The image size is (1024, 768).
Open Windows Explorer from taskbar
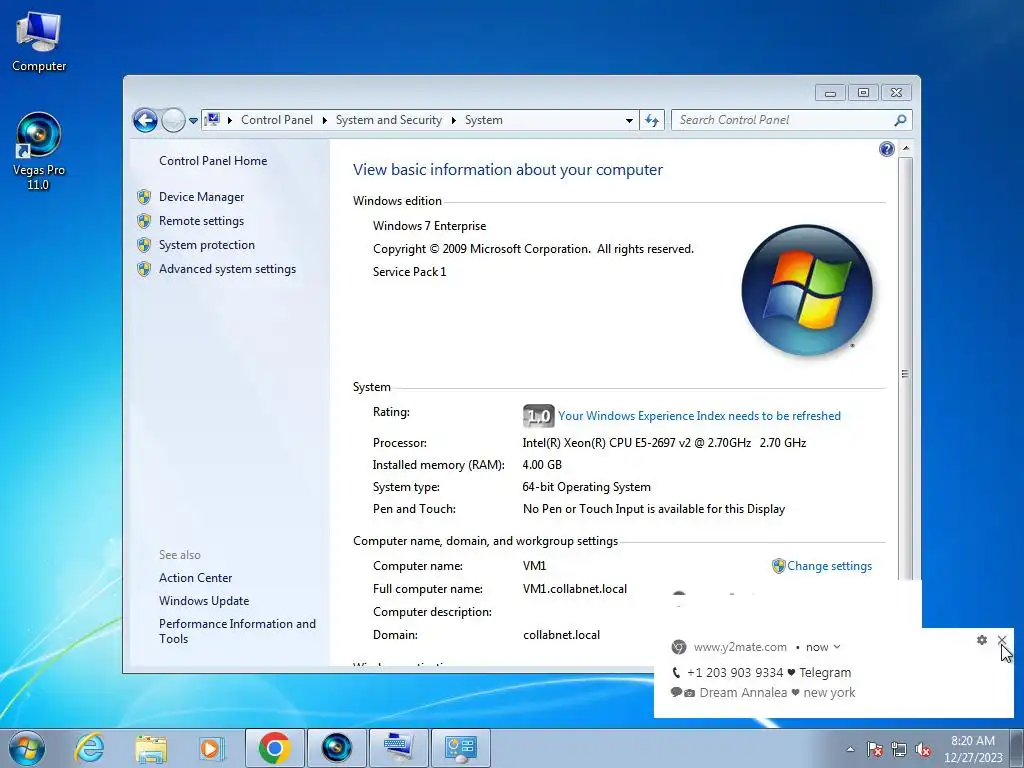pos(151,748)
